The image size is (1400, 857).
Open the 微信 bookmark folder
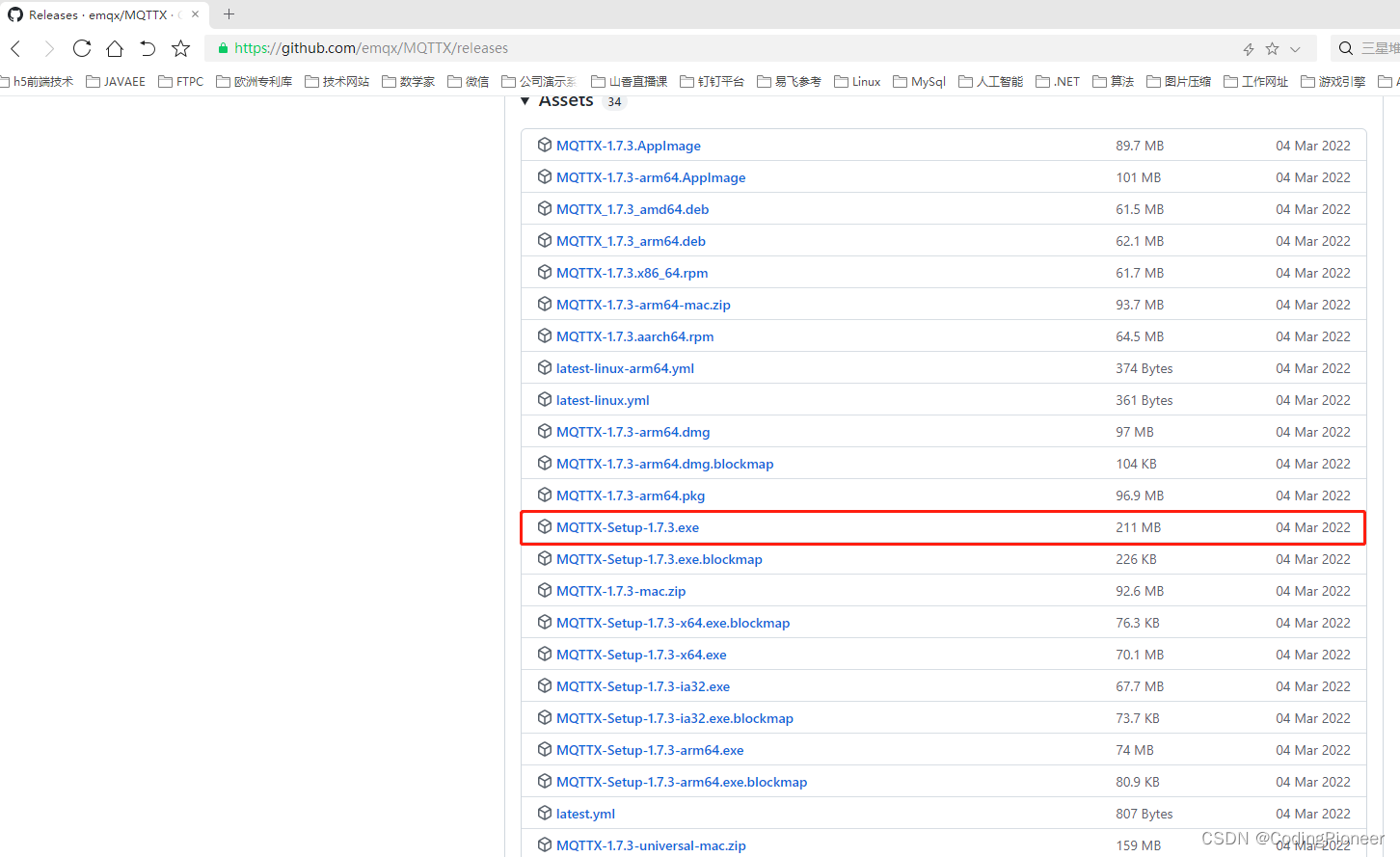click(x=469, y=82)
